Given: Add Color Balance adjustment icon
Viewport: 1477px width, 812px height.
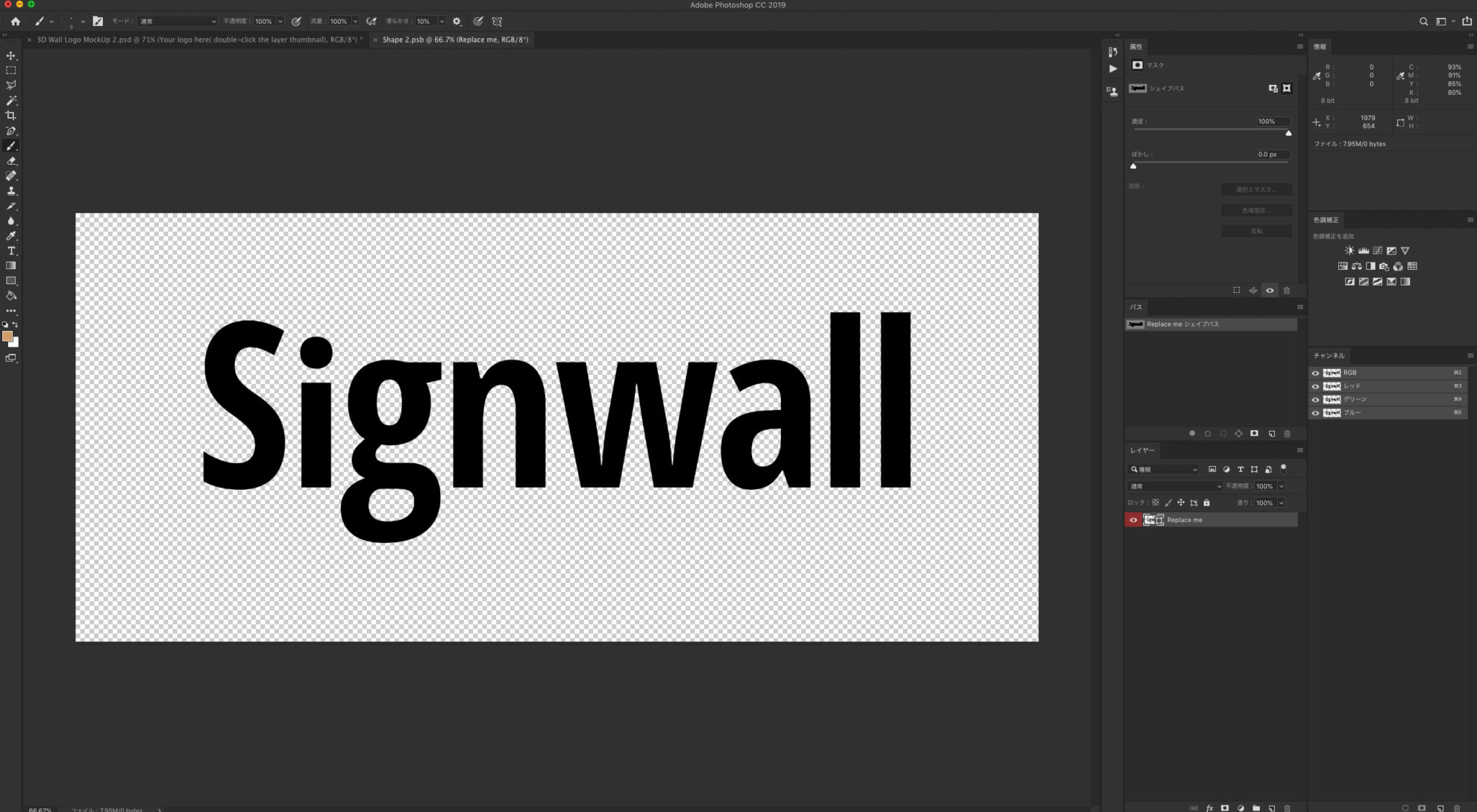Looking at the screenshot, I should 1357,266.
